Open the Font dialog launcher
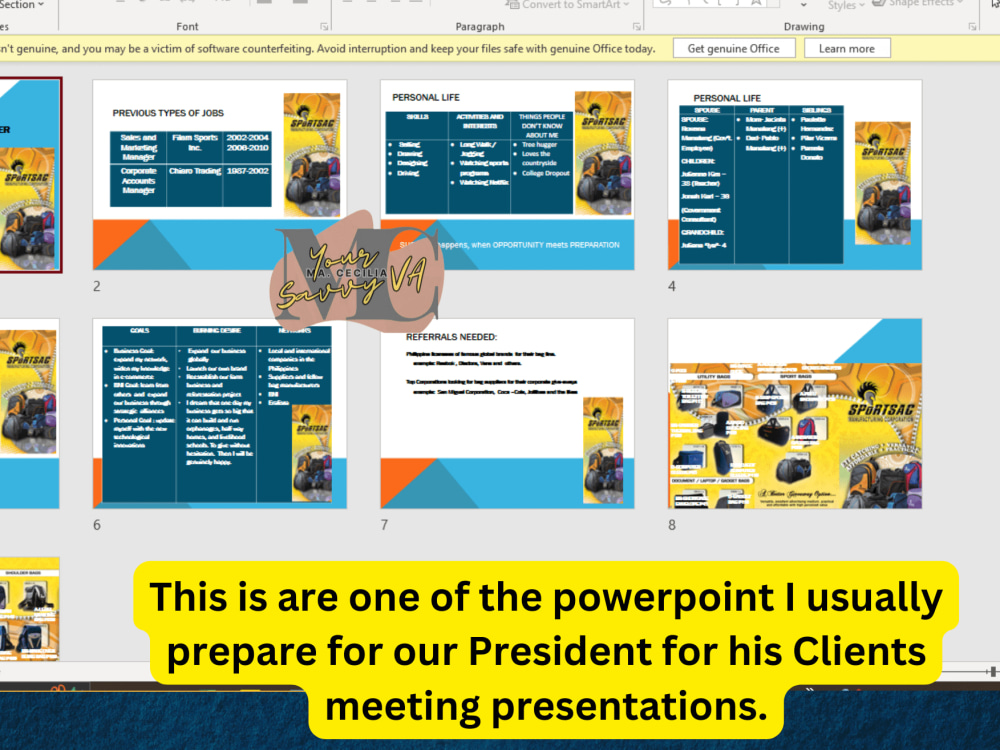1000x750 pixels. pos(325,26)
